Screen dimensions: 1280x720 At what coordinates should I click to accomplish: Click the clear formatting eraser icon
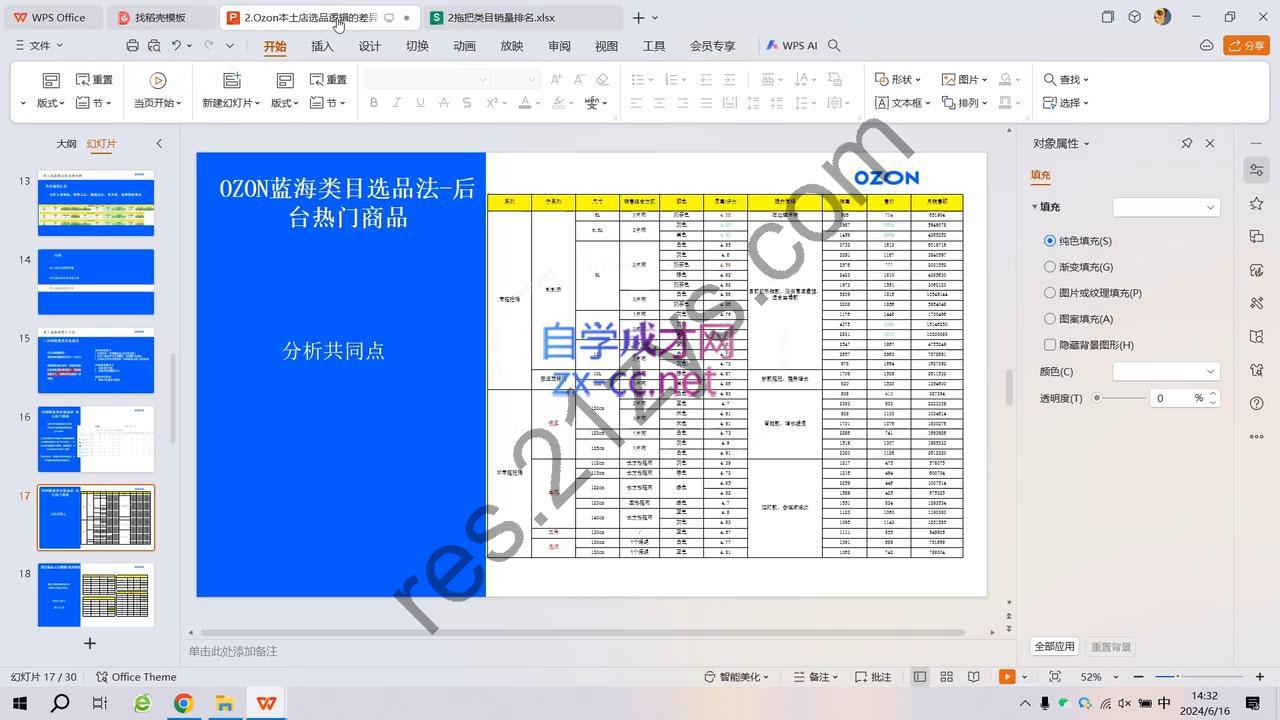[602, 80]
